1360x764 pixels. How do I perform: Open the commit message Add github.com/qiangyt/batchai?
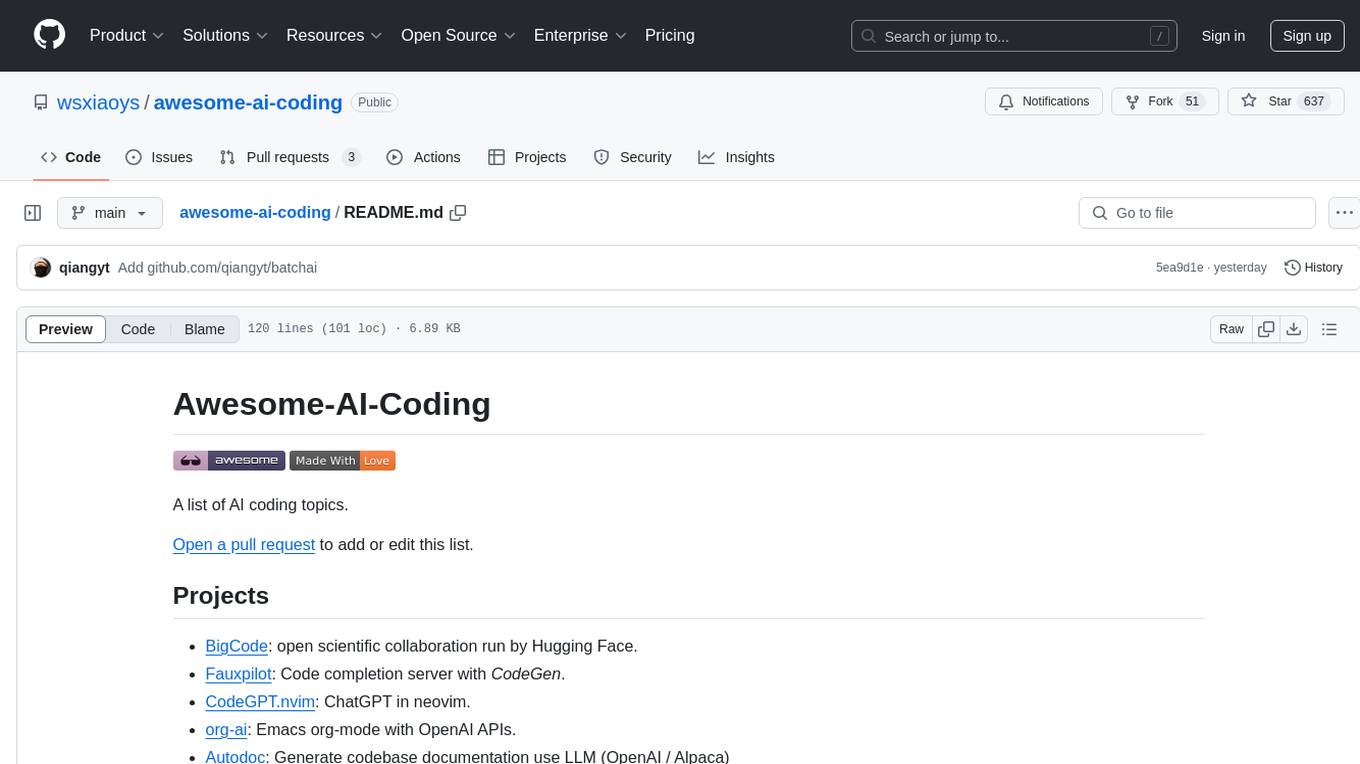coord(217,267)
